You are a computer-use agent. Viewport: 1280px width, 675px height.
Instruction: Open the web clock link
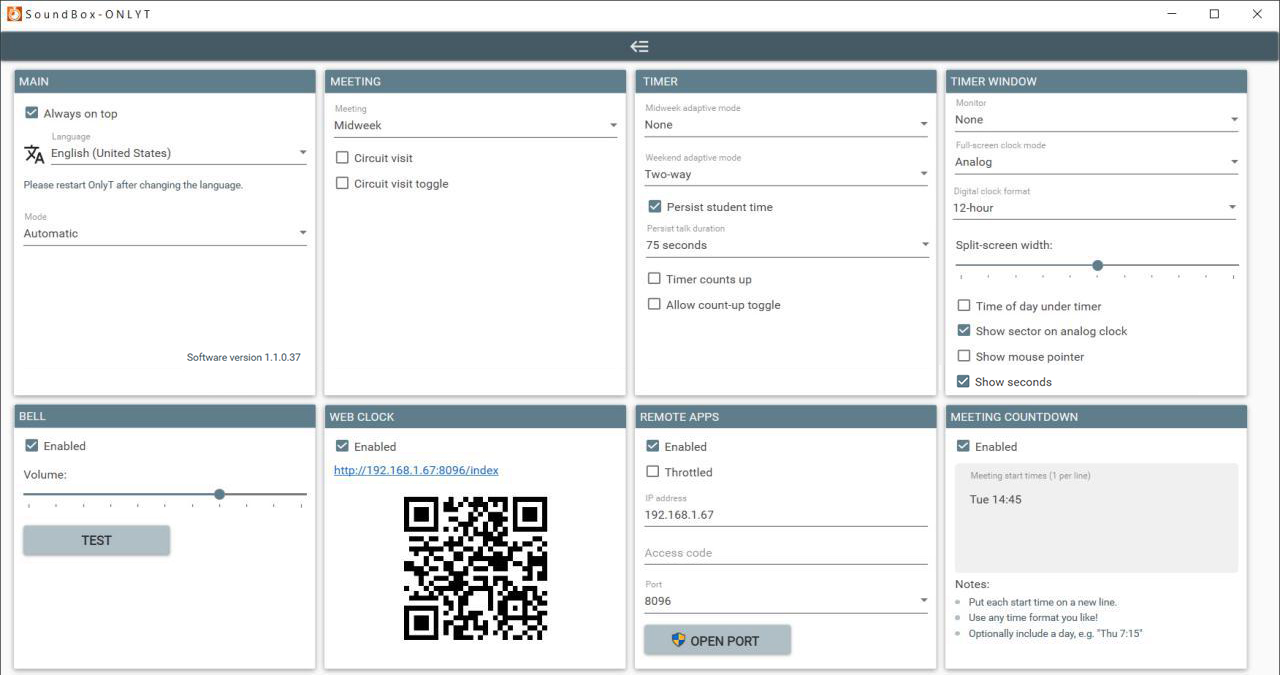(415, 470)
